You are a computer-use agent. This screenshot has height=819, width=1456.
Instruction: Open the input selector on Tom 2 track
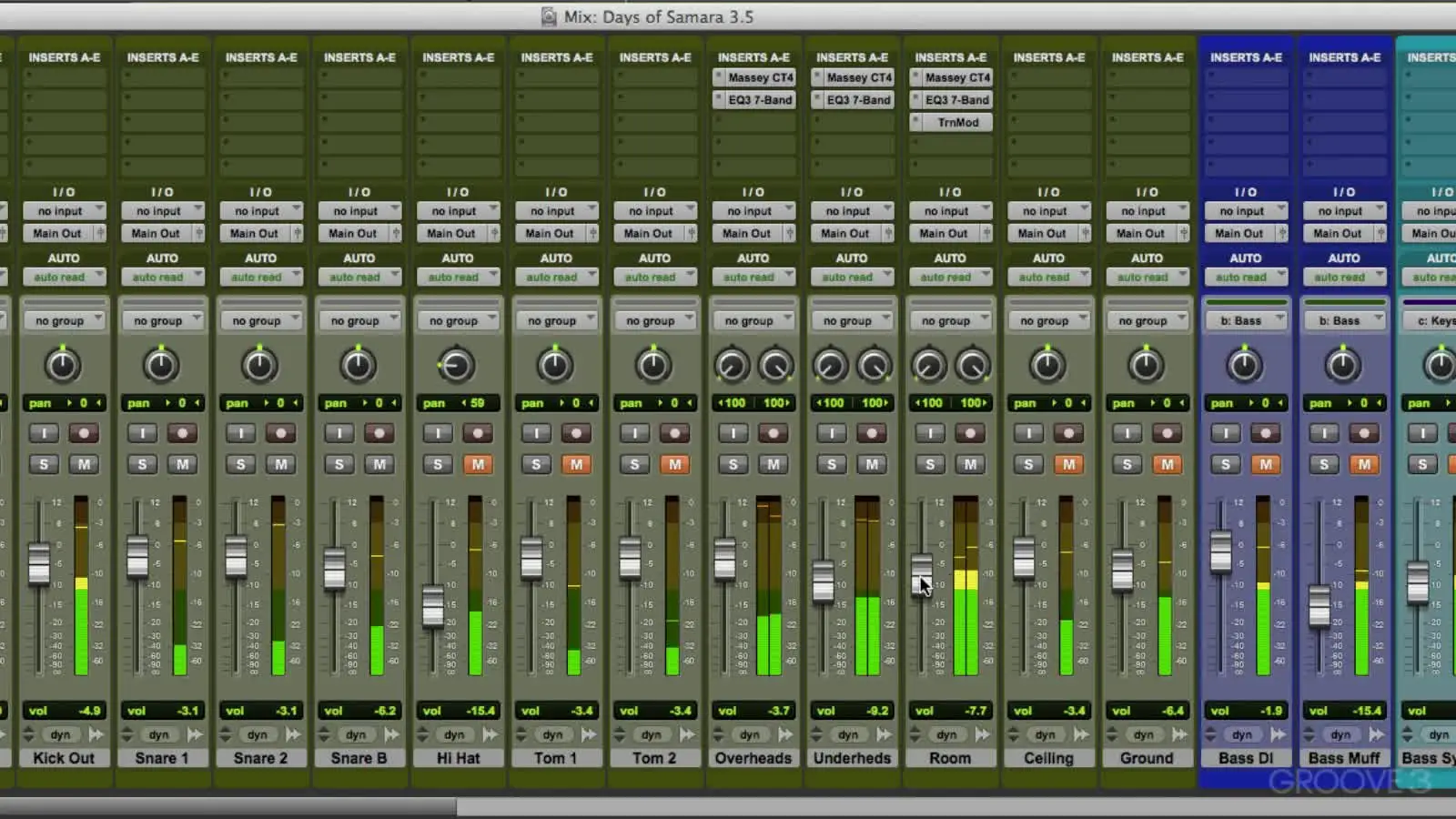[654, 211]
